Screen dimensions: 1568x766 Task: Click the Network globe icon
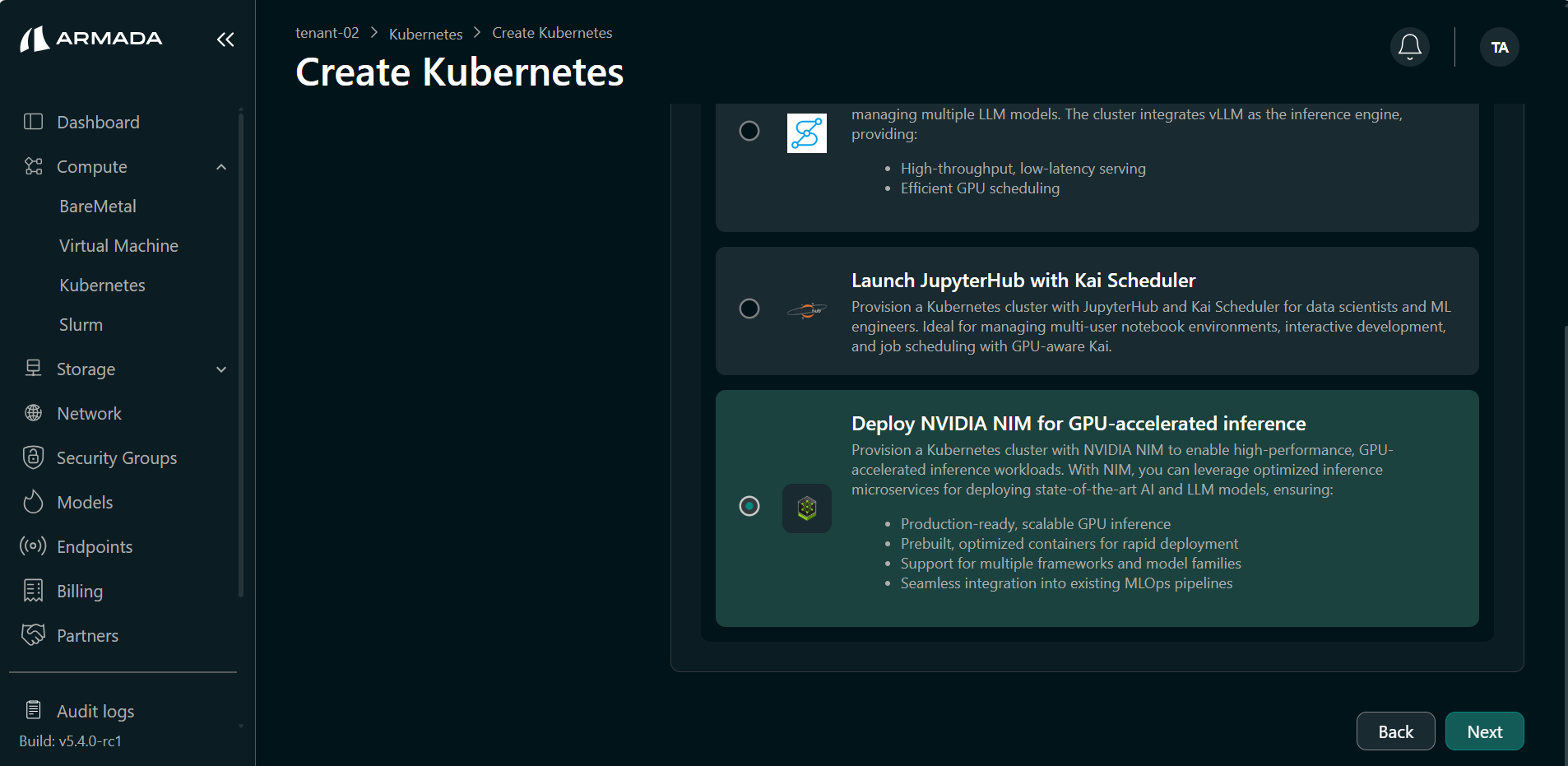click(x=33, y=413)
